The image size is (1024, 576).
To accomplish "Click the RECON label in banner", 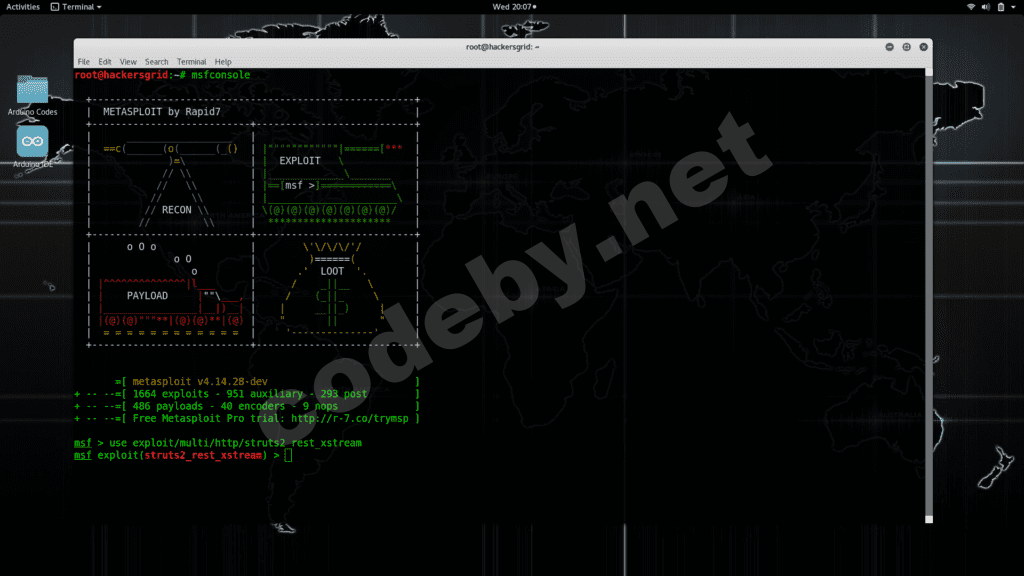I will 176,210.
